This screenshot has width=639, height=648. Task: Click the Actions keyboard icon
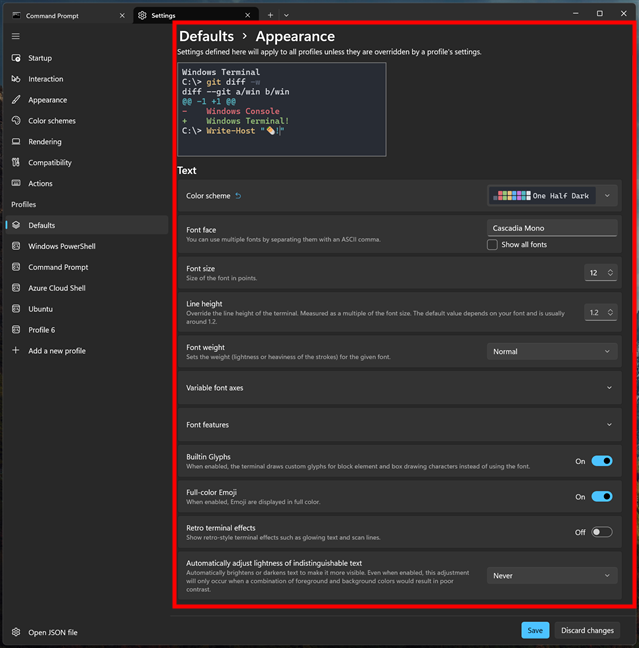16,183
